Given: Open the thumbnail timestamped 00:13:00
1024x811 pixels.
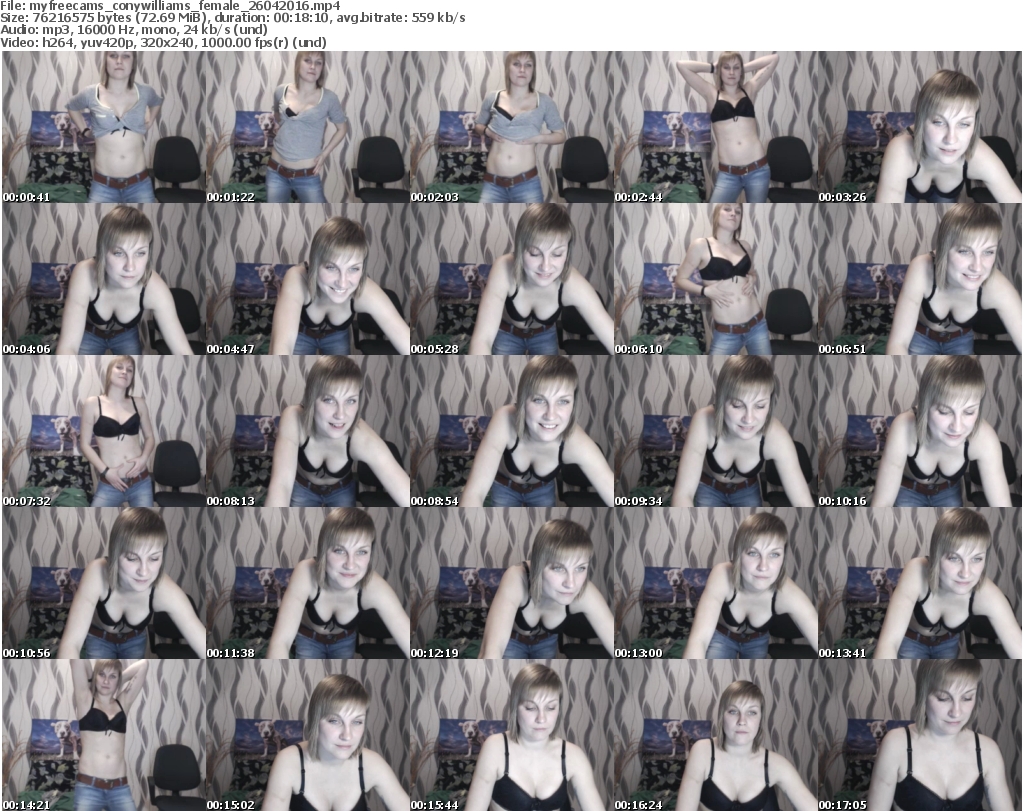Looking at the screenshot, I should pyautogui.click(x=715, y=582).
